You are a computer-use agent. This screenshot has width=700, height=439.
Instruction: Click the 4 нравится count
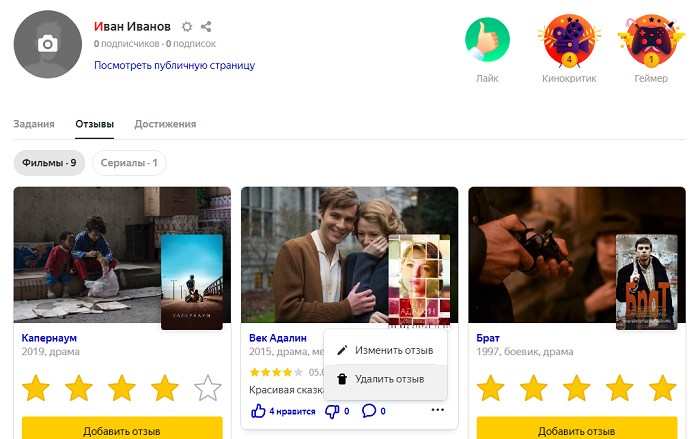pos(292,411)
